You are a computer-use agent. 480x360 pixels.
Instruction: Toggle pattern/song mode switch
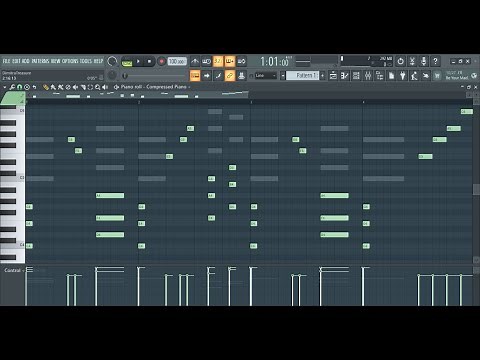click(127, 62)
